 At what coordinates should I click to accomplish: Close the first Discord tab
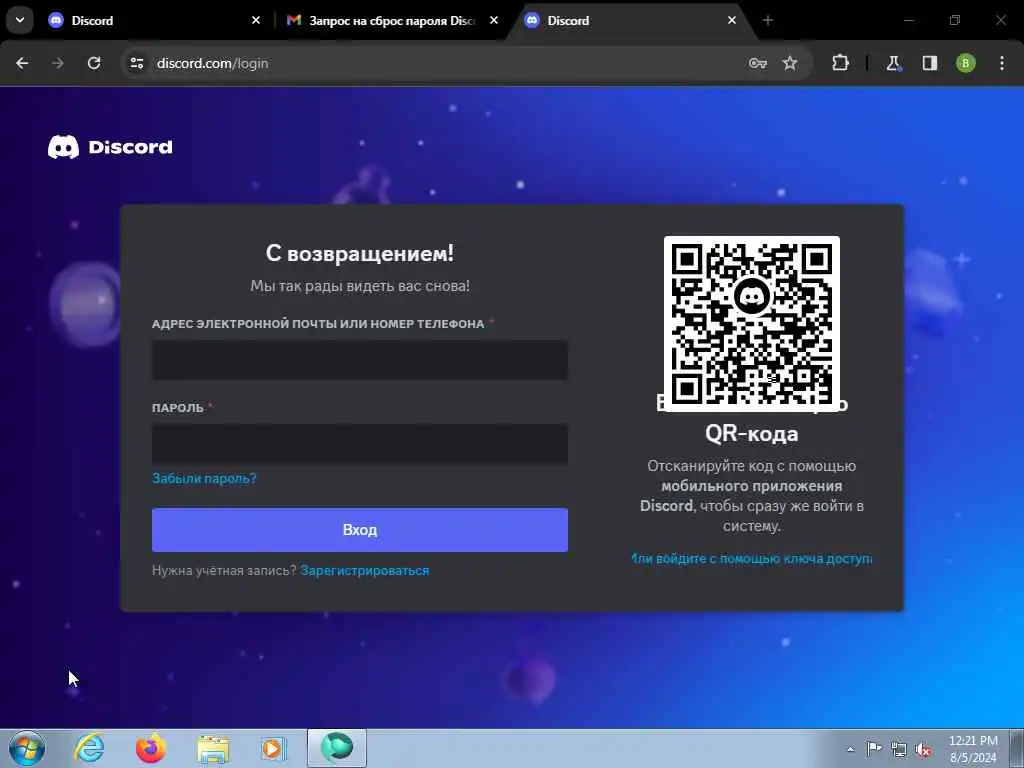tap(256, 21)
